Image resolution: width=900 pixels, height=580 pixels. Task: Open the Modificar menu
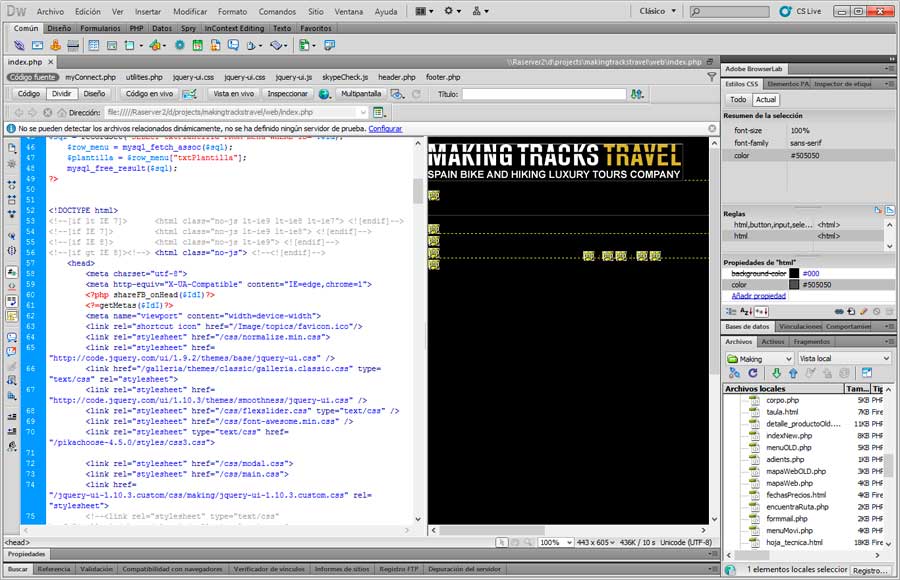coord(190,11)
